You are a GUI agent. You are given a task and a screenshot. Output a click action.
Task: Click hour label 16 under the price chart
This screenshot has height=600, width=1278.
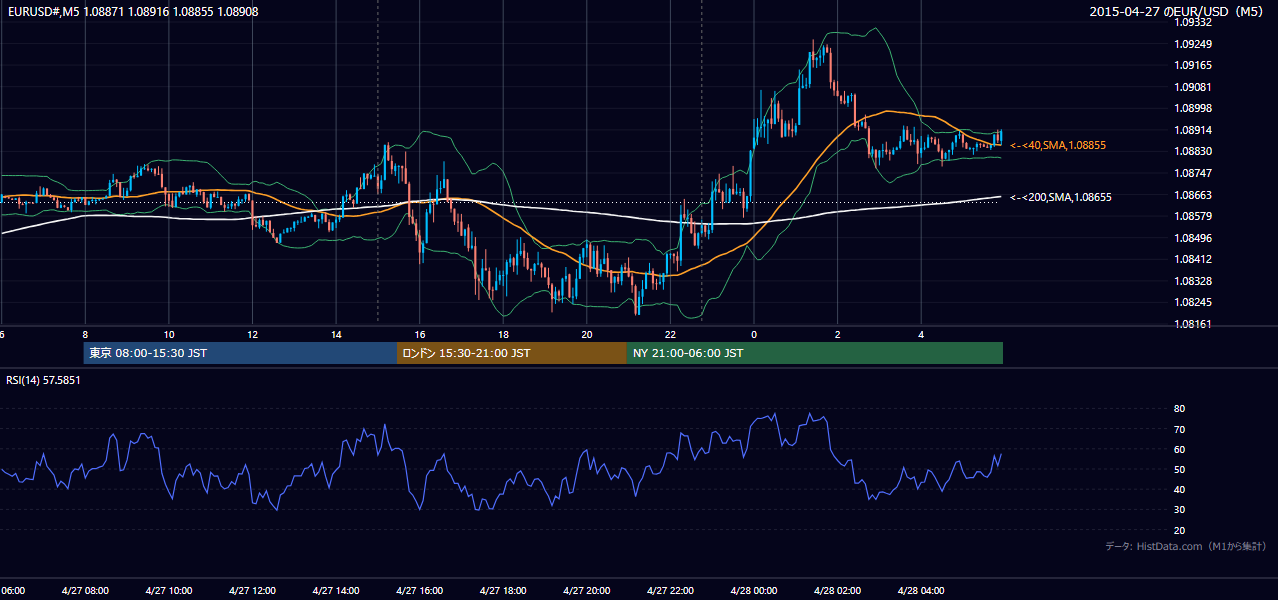pyautogui.click(x=420, y=334)
